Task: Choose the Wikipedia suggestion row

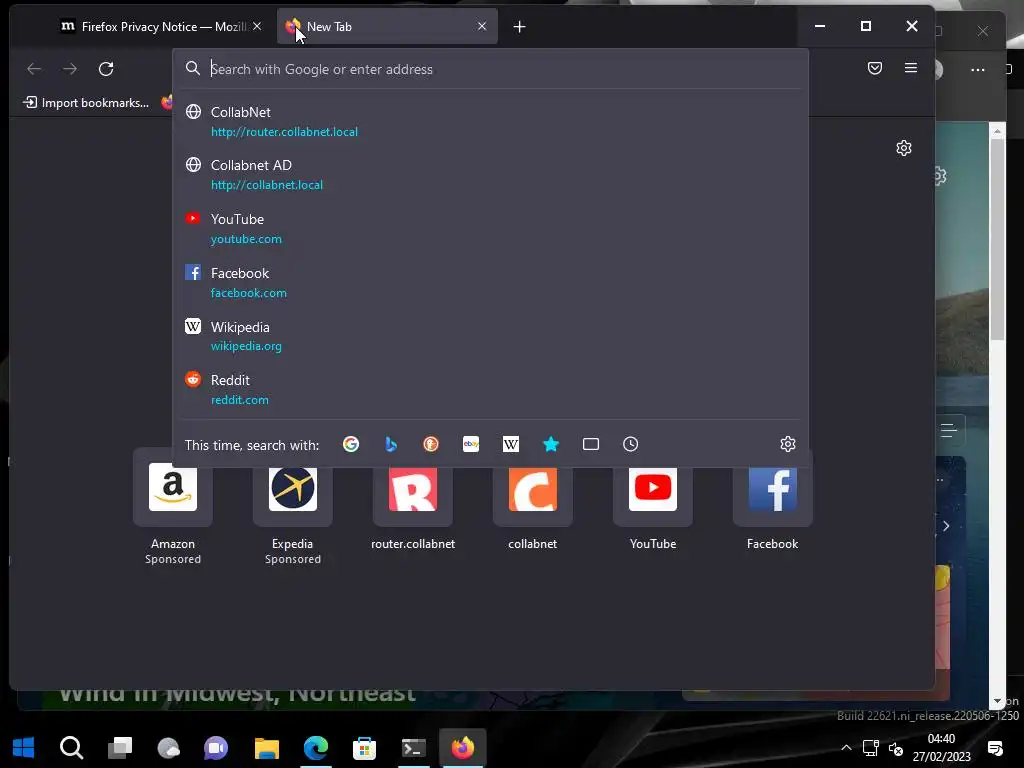Action: tap(491, 336)
